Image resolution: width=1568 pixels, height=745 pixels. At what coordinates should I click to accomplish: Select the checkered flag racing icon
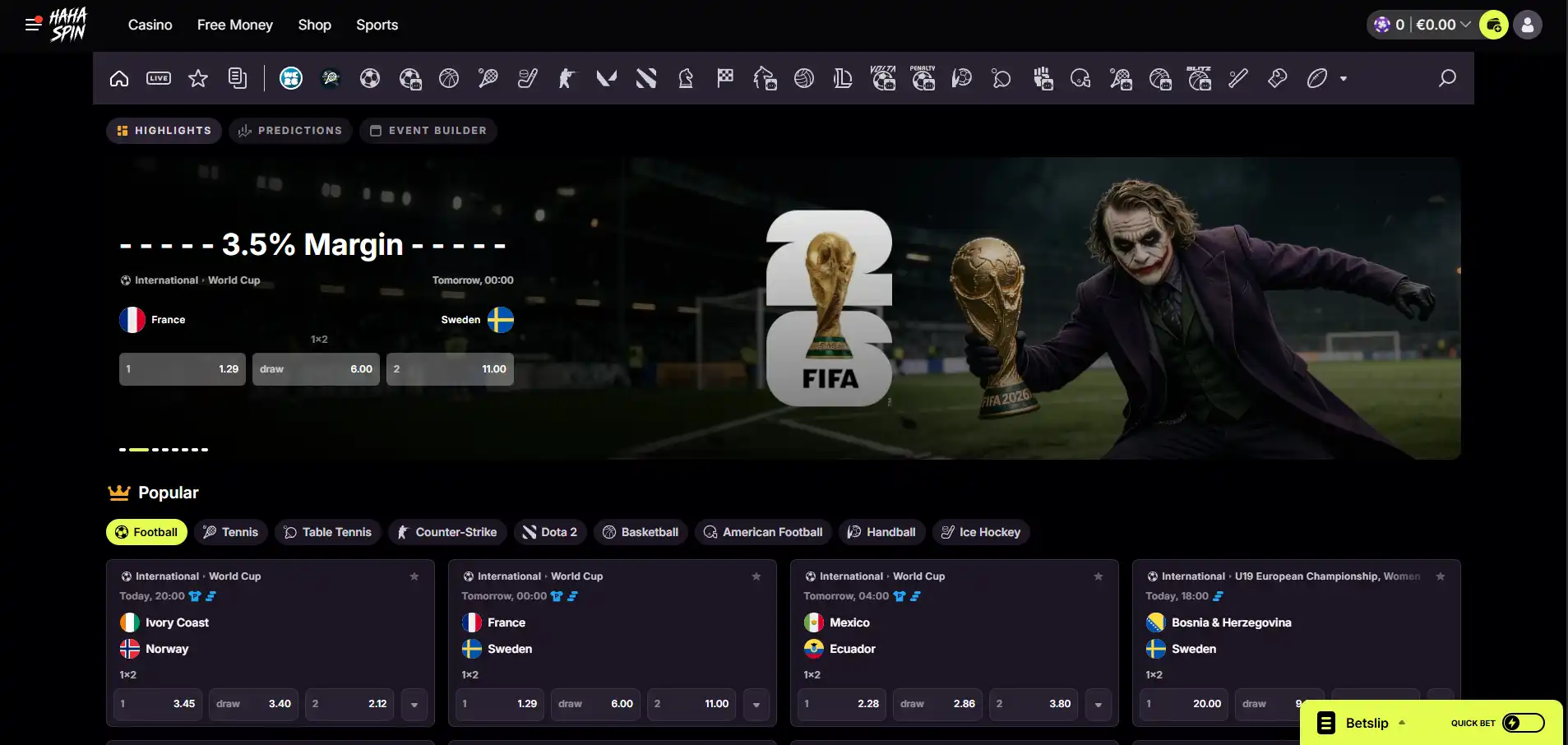tap(725, 78)
